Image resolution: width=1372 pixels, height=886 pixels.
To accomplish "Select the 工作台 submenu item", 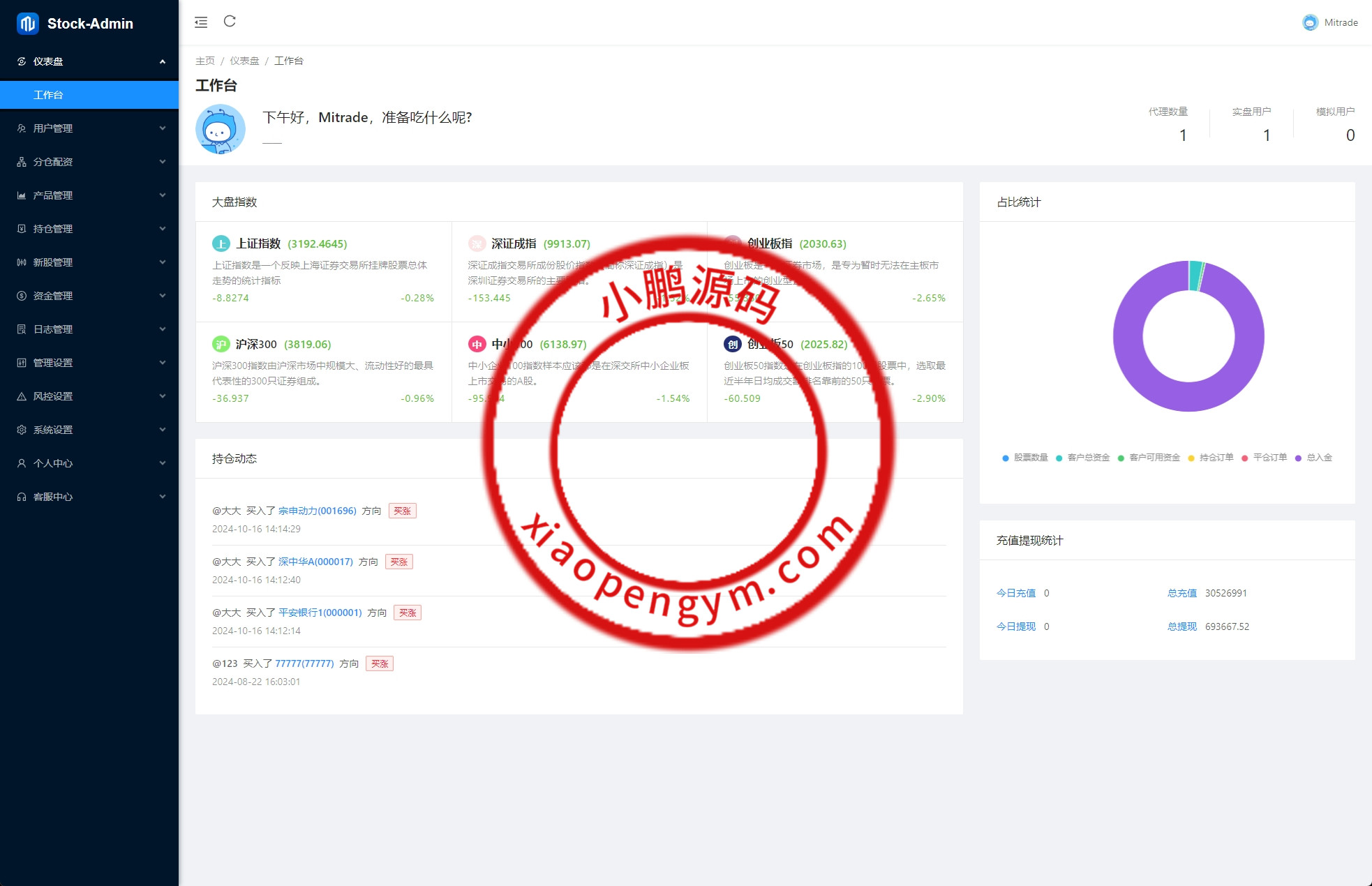I will (48, 95).
